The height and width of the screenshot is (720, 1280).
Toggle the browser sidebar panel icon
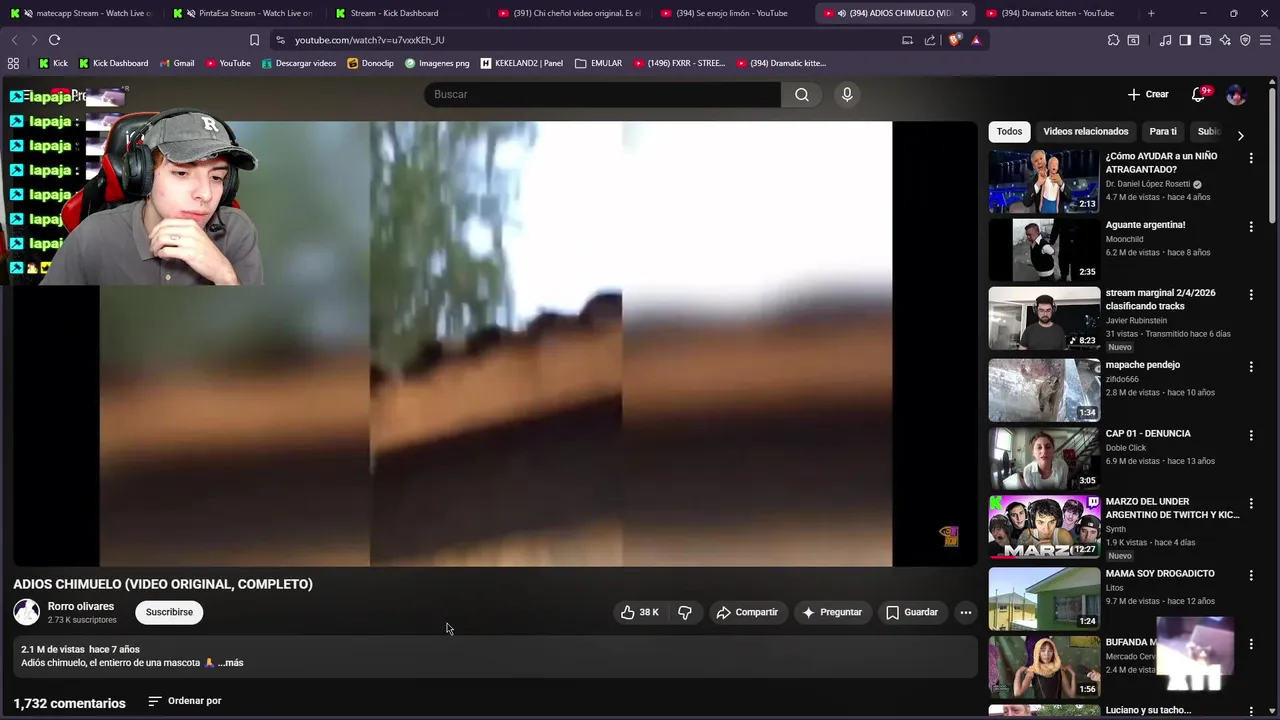1185,40
